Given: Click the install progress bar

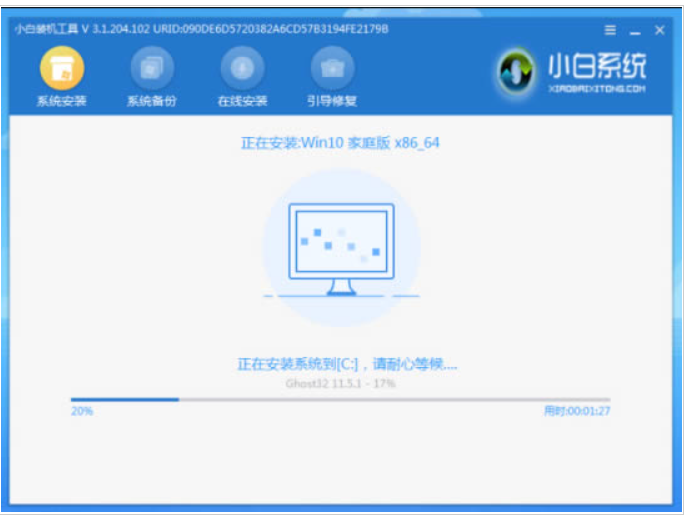Looking at the screenshot, I should point(341,400).
